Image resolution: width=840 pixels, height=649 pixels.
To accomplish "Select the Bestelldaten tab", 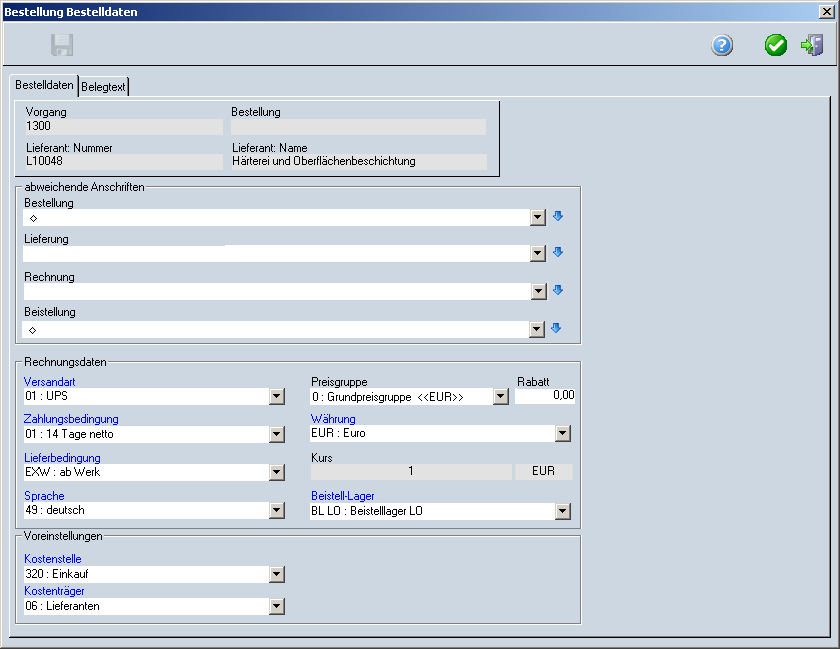I will pos(44,86).
